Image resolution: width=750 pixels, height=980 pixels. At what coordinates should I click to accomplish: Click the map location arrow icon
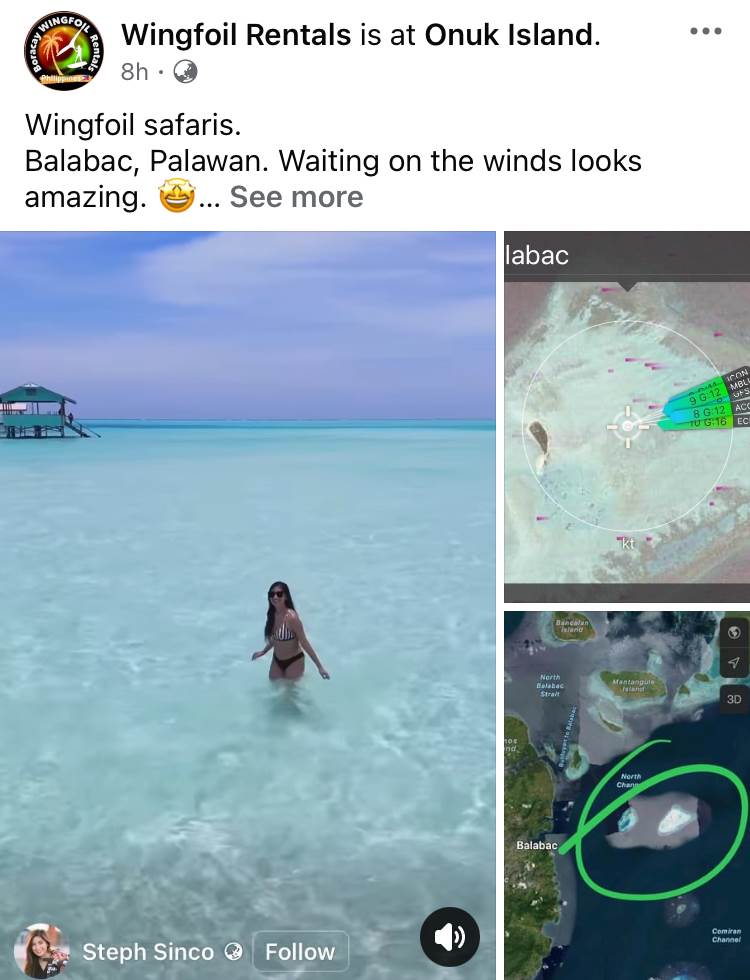[x=734, y=663]
